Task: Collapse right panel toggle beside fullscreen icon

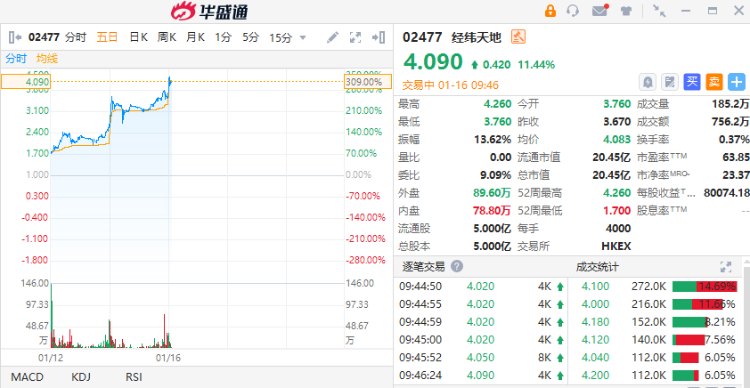Action: [379, 37]
